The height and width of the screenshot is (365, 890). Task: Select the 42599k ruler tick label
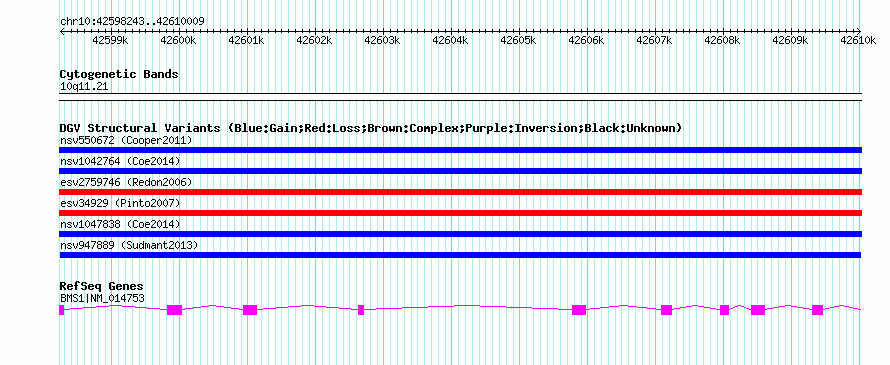(x=110, y=40)
